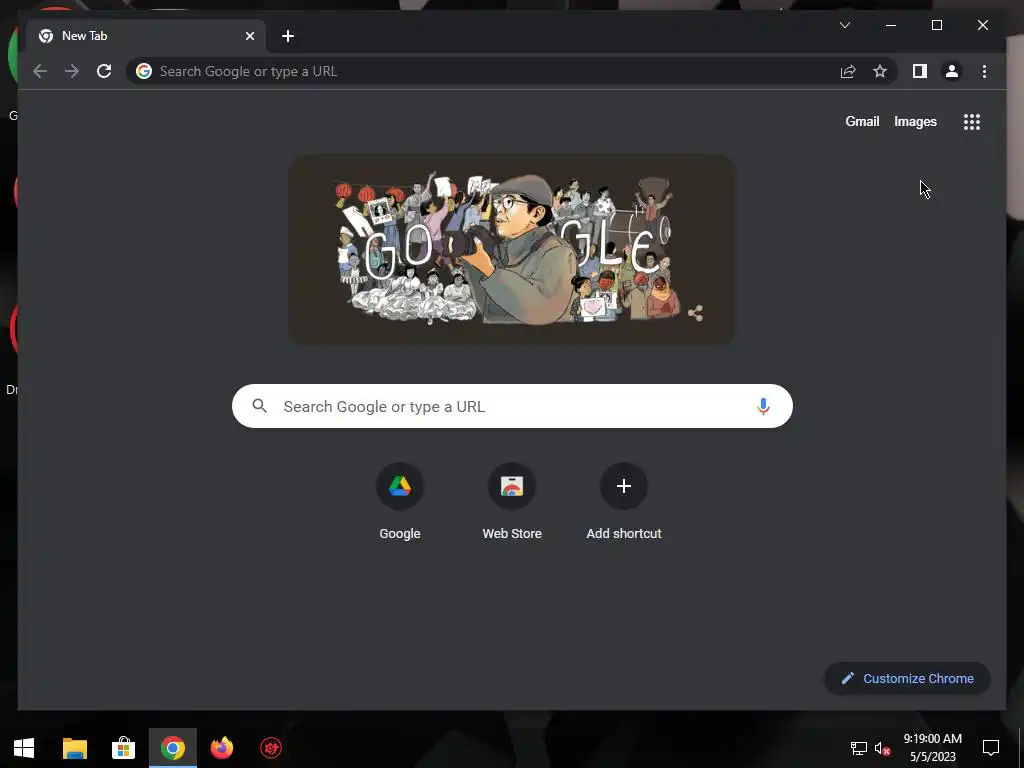Open the Google Doodle illustration
Image resolution: width=1024 pixels, height=768 pixels.
pos(512,249)
